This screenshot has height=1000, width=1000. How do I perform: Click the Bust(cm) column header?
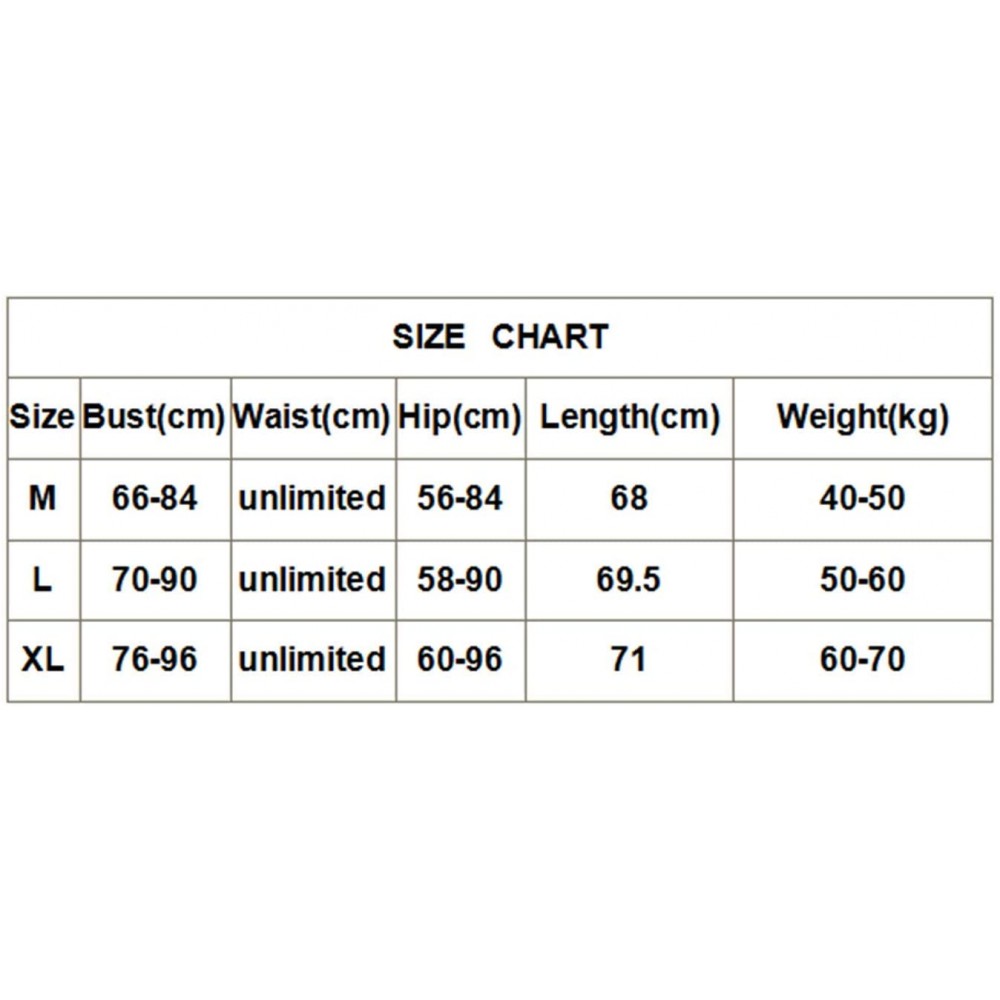click(x=154, y=418)
